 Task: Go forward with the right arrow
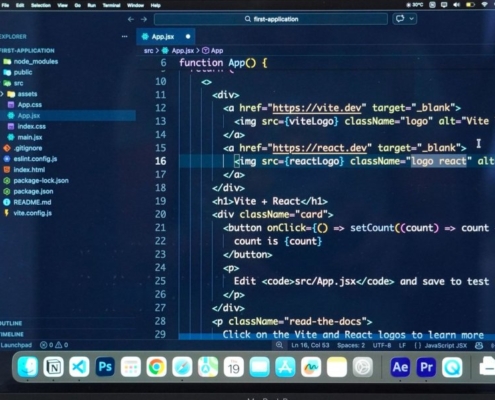(x=144, y=19)
